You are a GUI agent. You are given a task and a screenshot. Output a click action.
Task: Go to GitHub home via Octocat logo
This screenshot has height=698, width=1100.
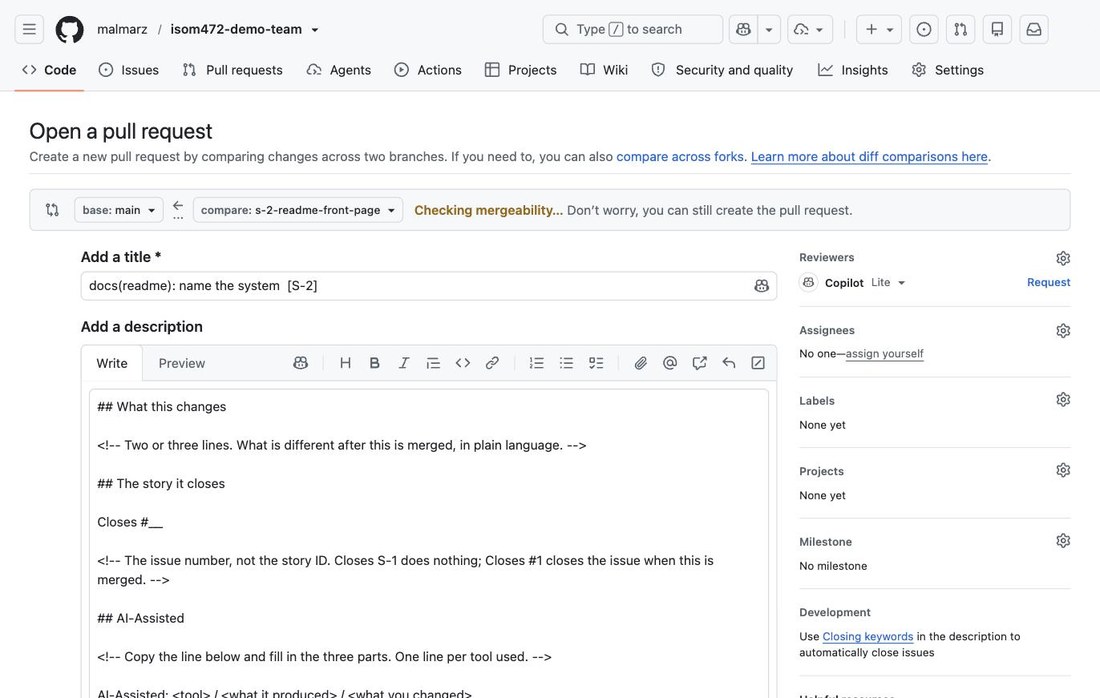[69, 29]
